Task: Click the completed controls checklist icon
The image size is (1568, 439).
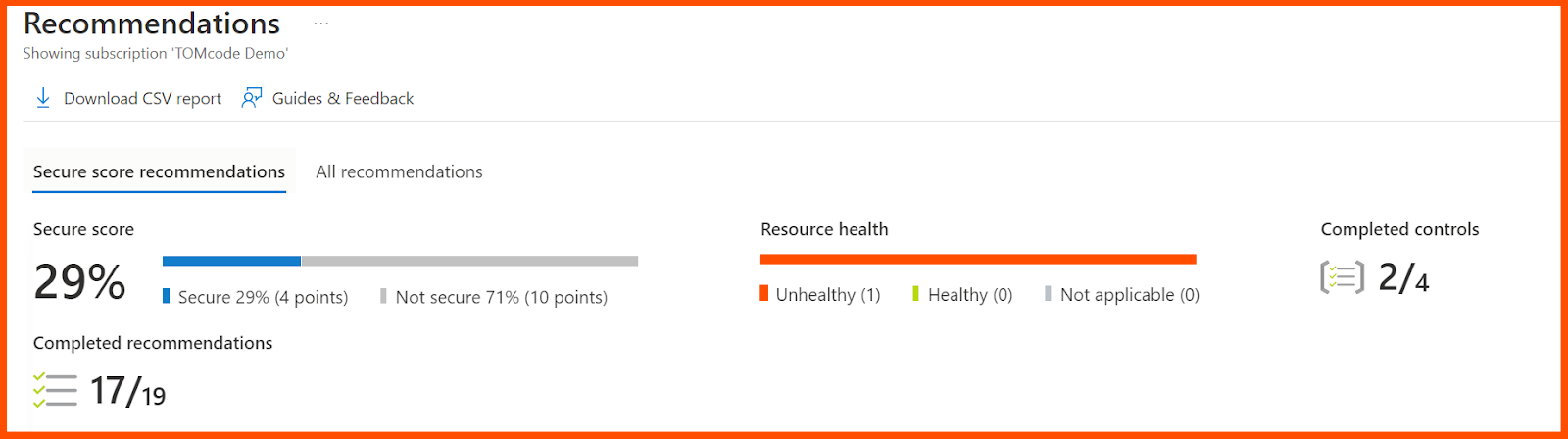Action: (x=1342, y=277)
